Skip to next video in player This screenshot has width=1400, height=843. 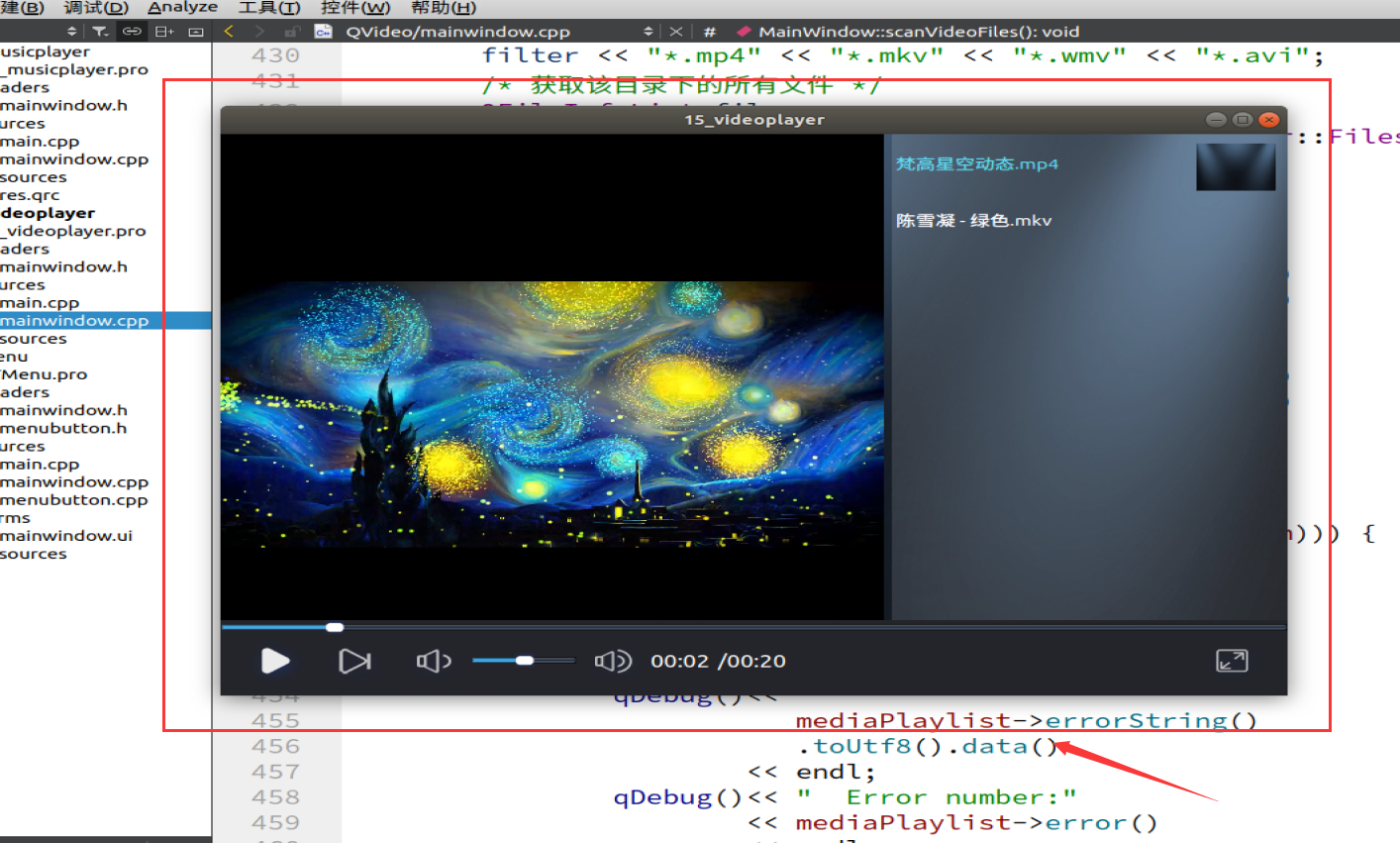[x=354, y=661]
